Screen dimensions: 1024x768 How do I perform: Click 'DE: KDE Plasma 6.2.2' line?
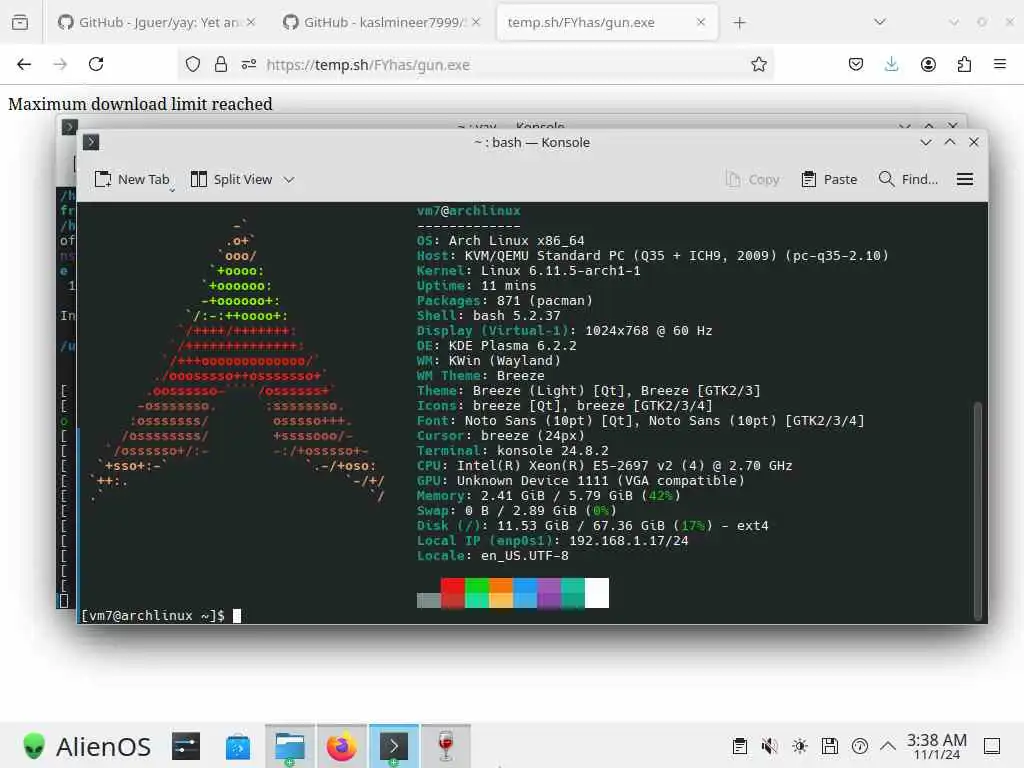(x=496, y=346)
